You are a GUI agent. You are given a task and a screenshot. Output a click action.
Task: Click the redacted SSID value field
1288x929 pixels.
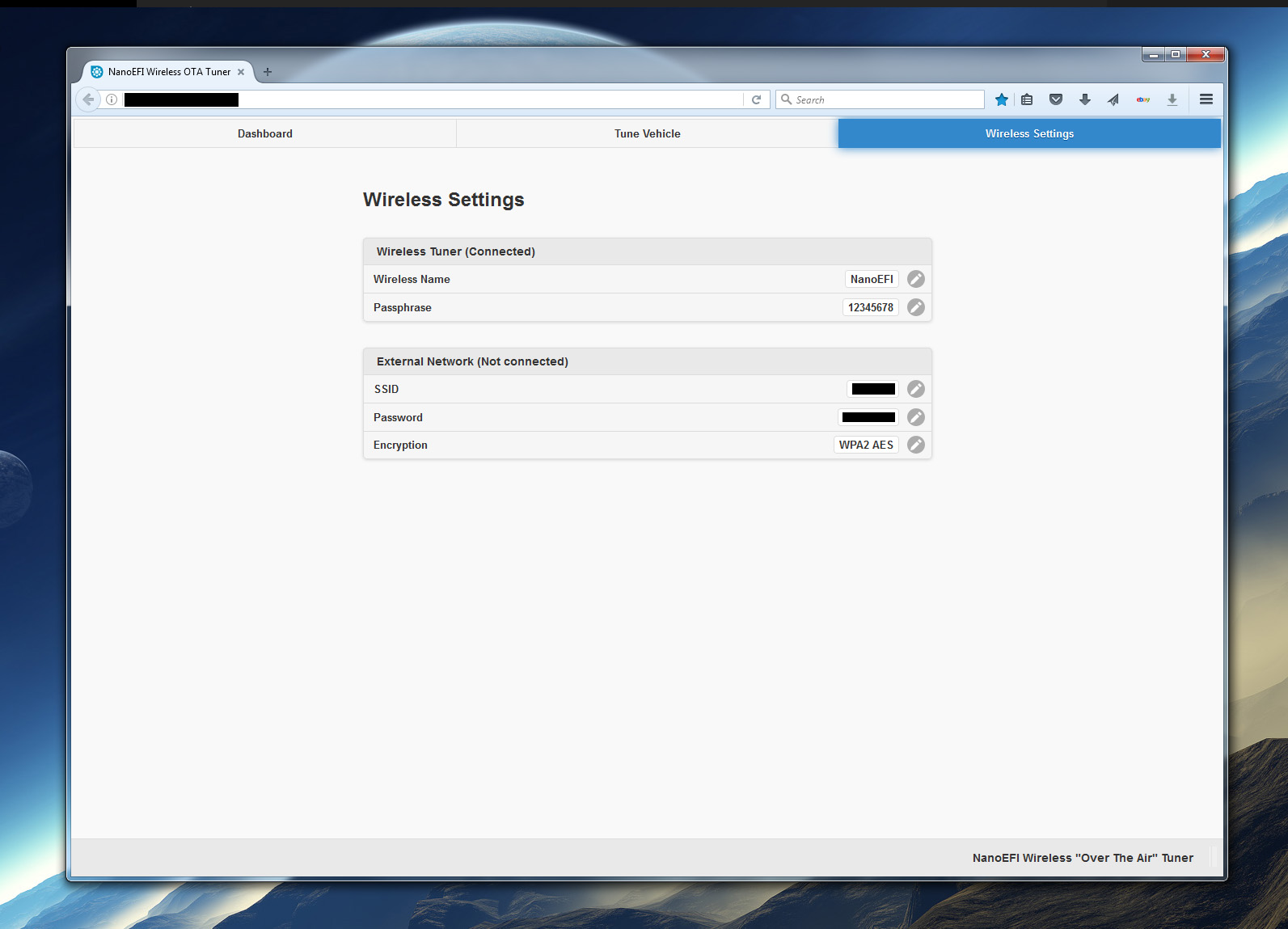(x=873, y=389)
